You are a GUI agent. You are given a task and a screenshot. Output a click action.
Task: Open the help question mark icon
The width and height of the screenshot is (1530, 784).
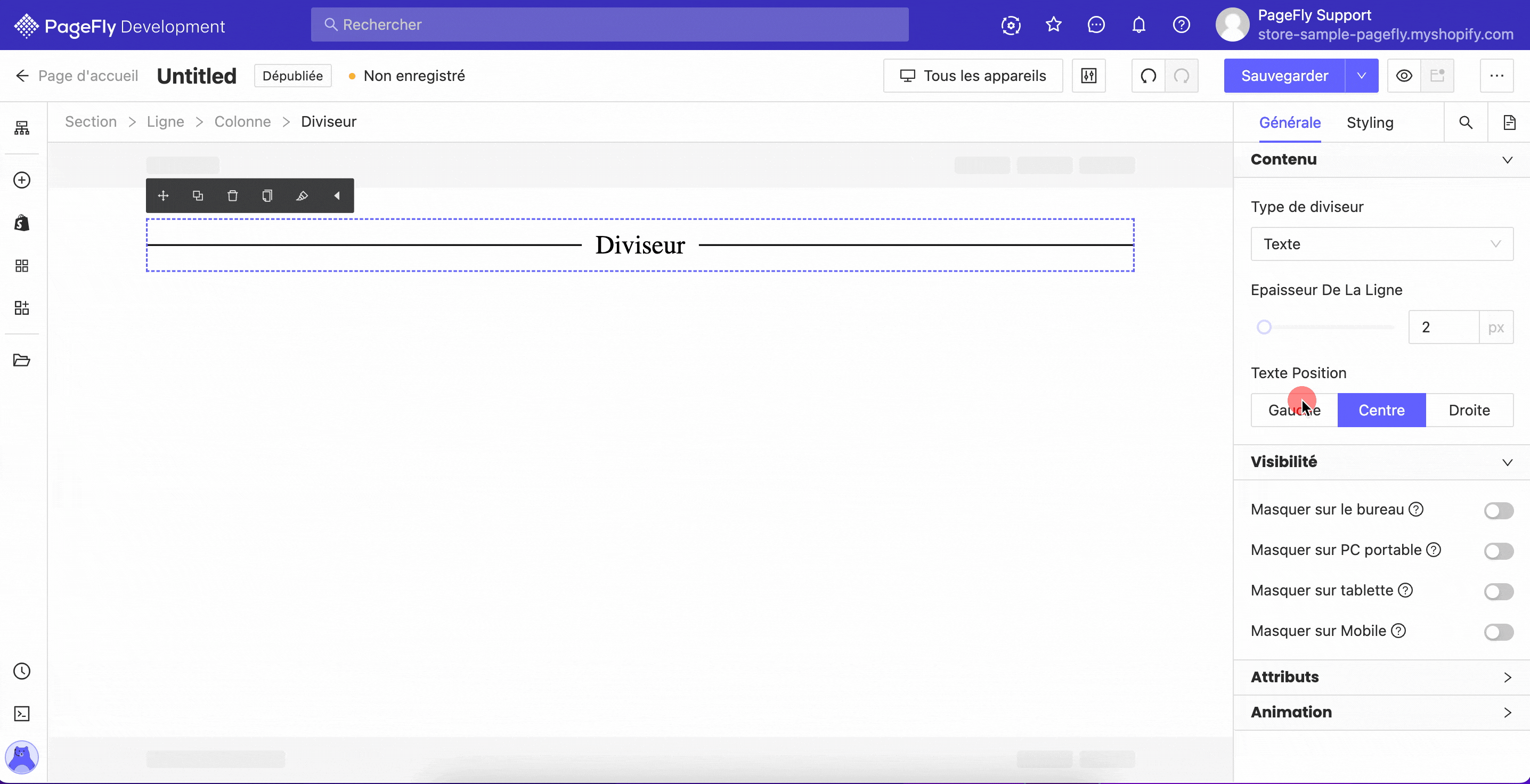pyautogui.click(x=1182, y=25)
